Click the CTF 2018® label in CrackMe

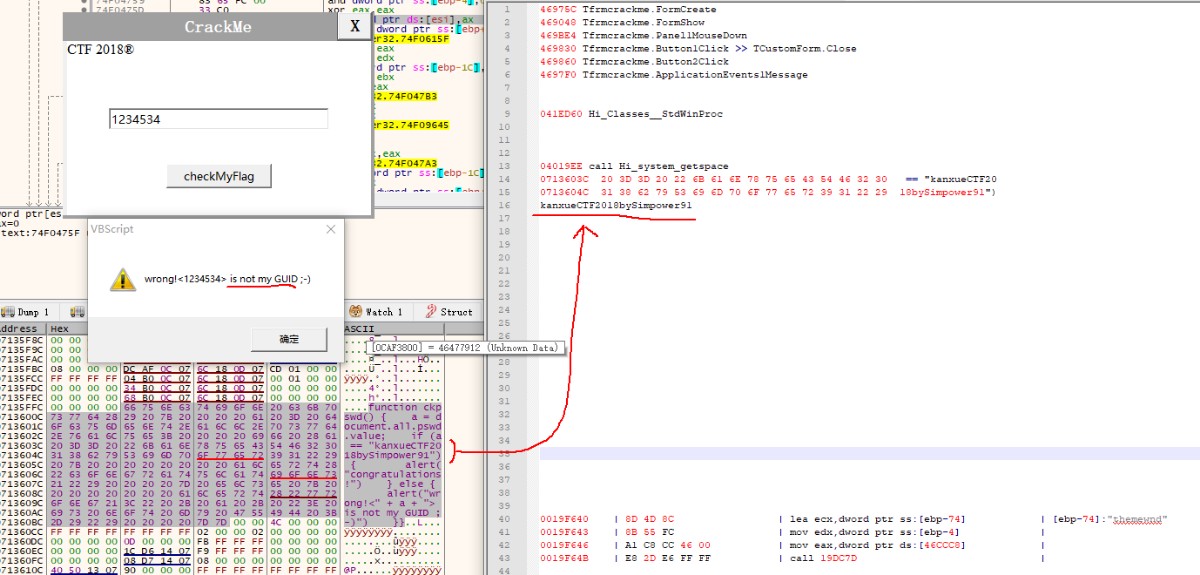point(99,49)
